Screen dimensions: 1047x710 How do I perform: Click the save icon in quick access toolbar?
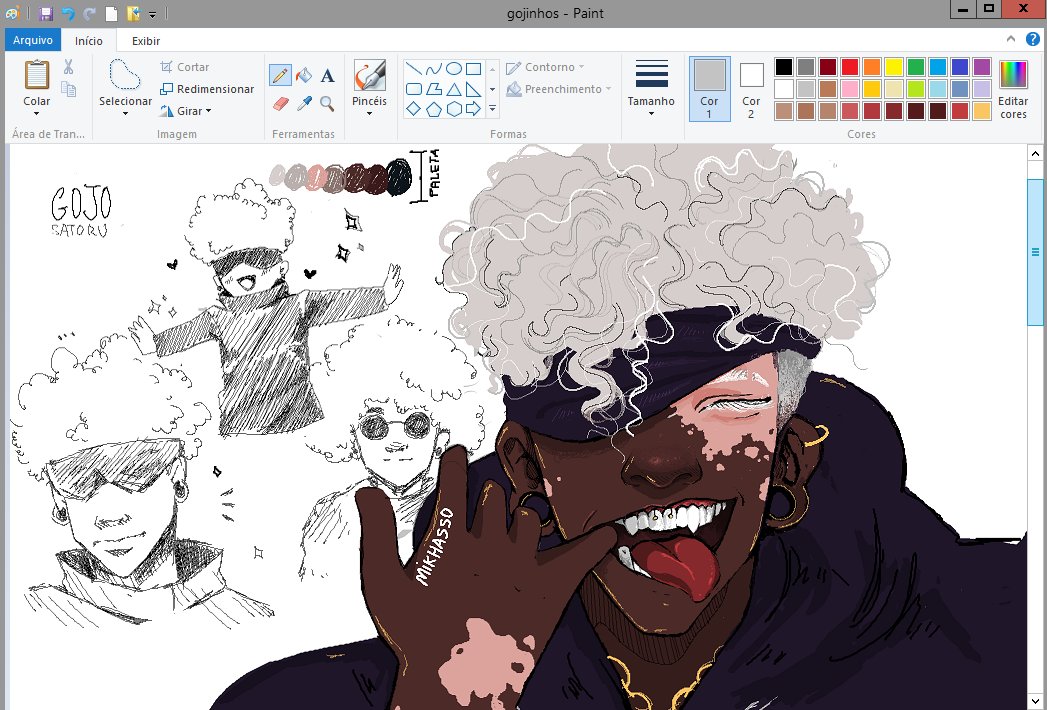coord(46,13)
